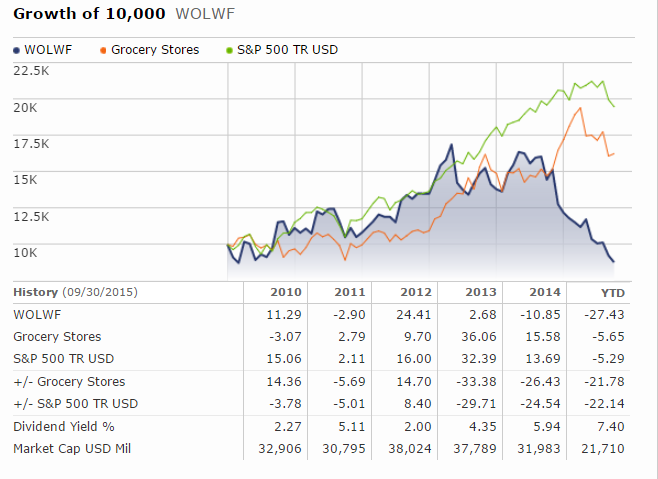Click +/- S&P 500 TR USD row label
This screenshot has height=479, width=658.
pyautogui.click(x=76, y=404)
